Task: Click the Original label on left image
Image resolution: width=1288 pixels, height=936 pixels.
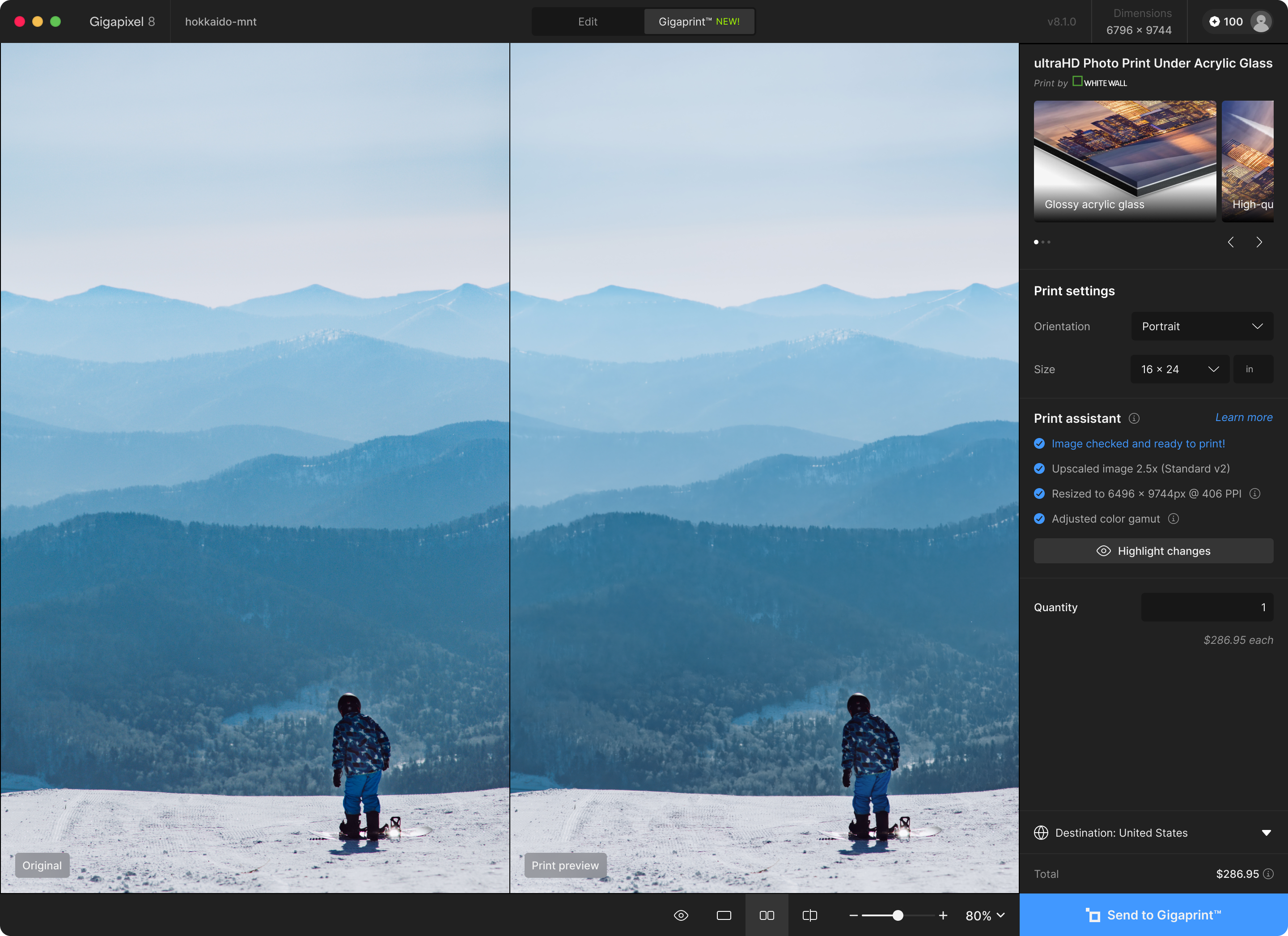Action: coord(42,865)
